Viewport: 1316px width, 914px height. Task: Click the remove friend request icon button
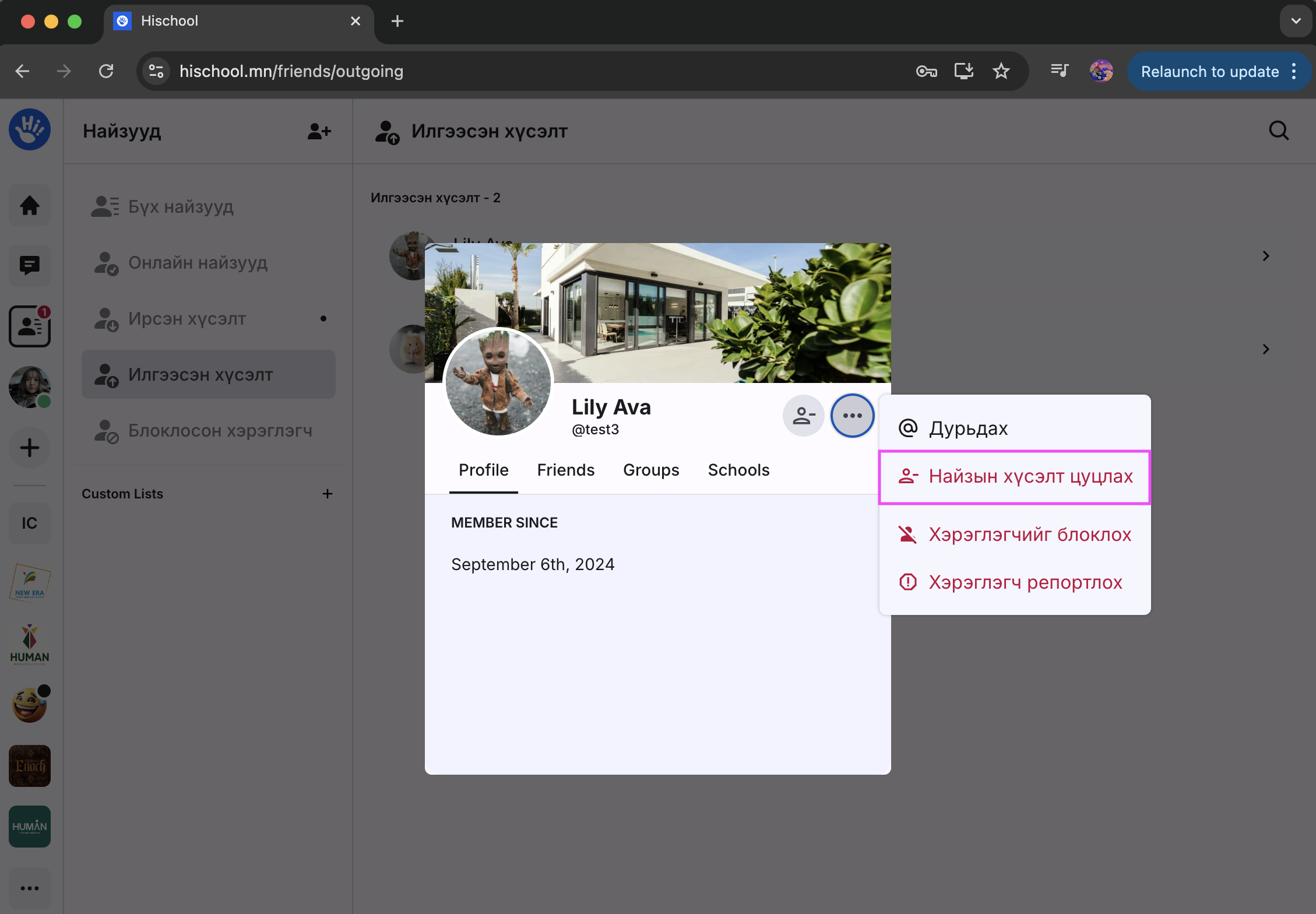pos(803,416)
